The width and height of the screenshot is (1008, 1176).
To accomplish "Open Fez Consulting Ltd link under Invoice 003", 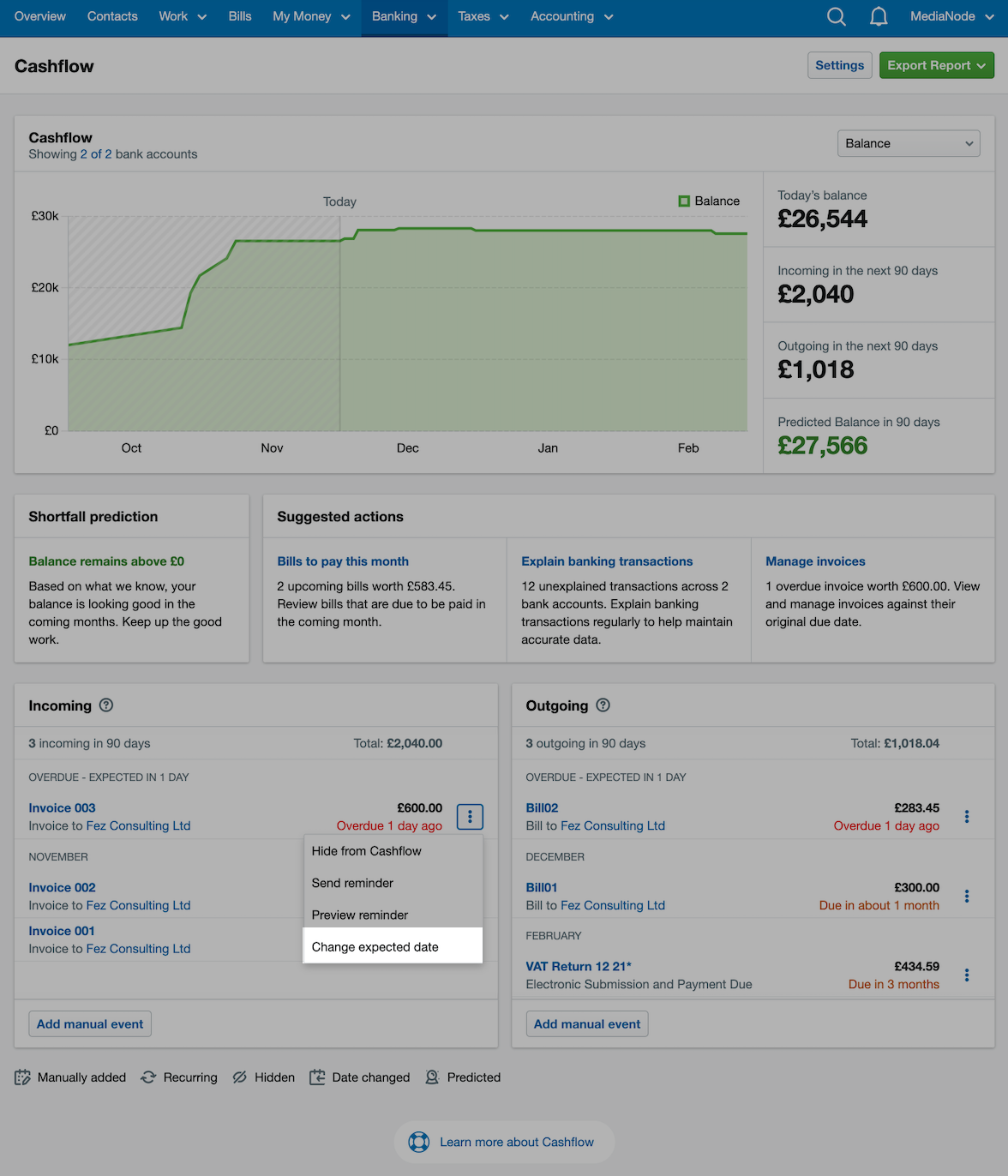I will pos(138,825).
